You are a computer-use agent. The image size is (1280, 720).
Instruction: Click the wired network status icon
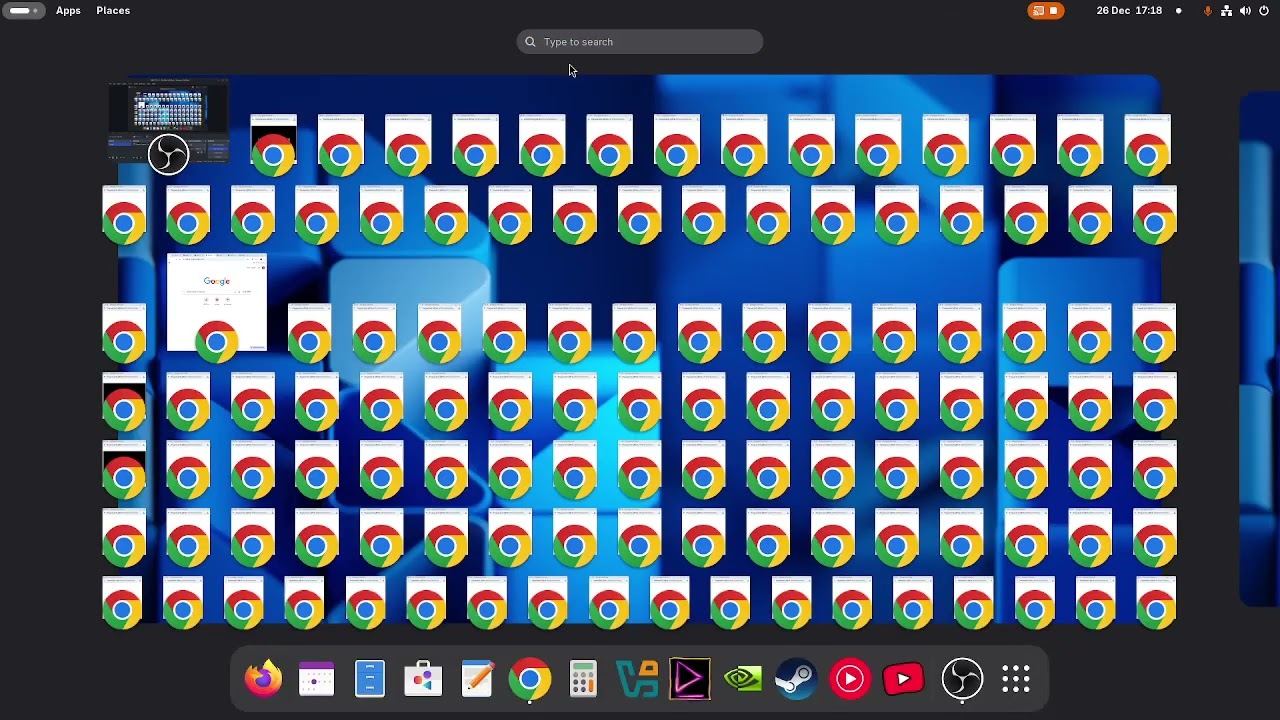tap(1226, 10)
